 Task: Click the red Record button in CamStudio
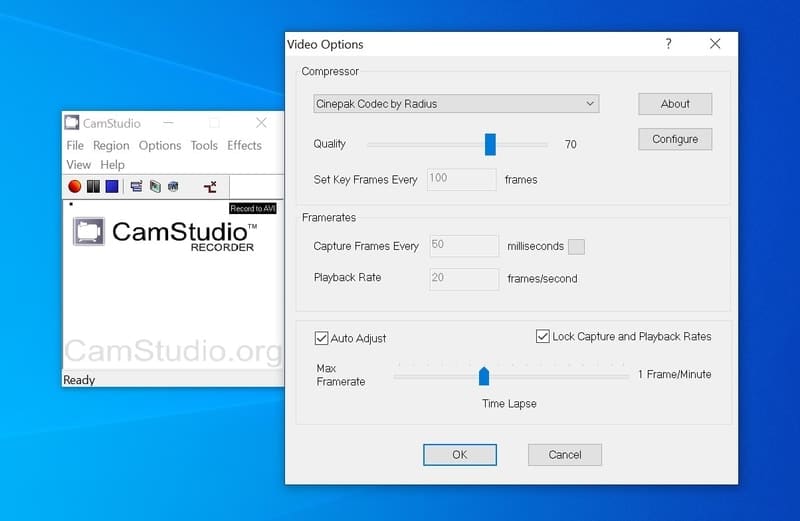74,187
